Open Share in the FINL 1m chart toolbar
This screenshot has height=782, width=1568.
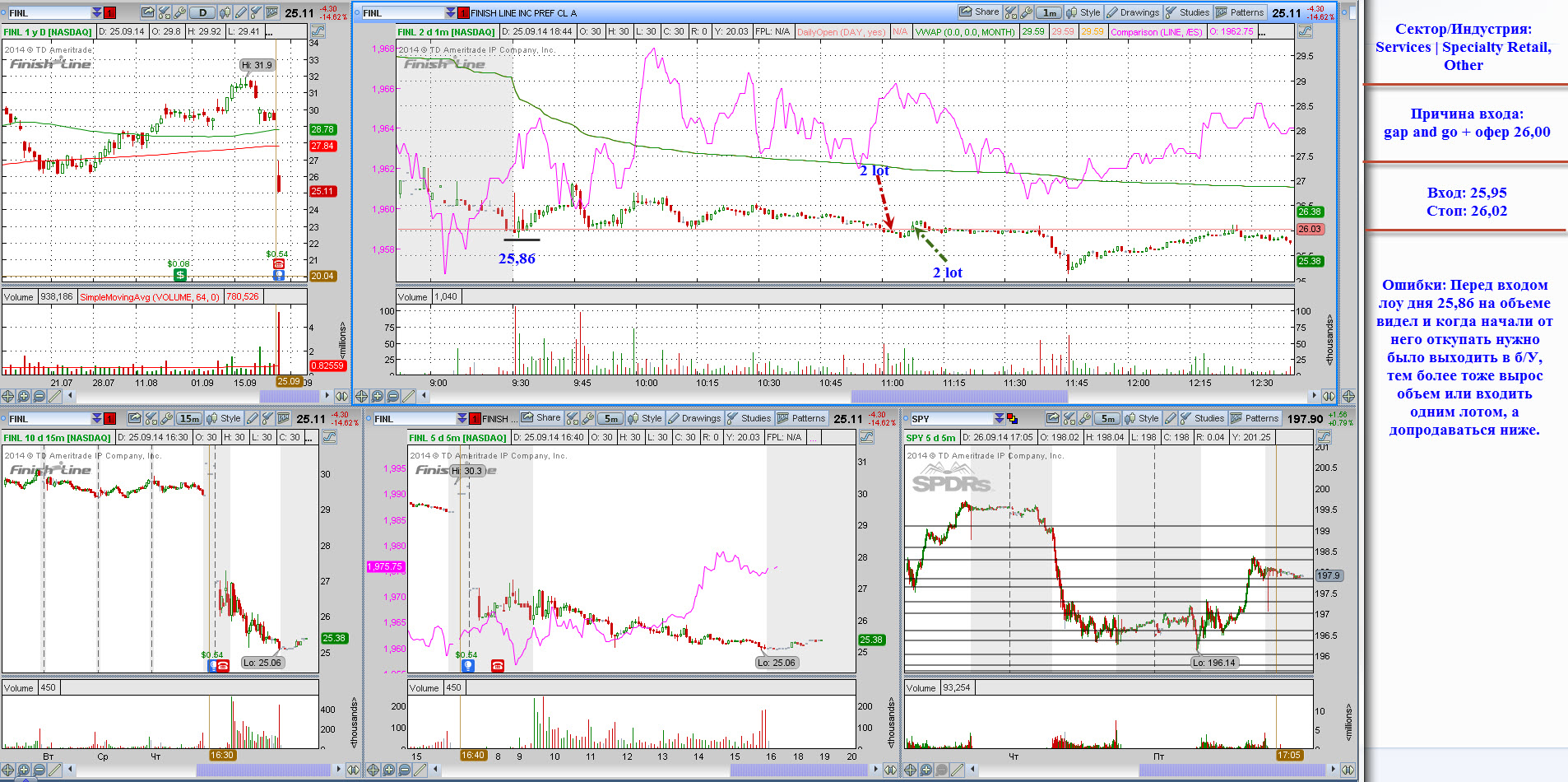(x=979, y=12)
